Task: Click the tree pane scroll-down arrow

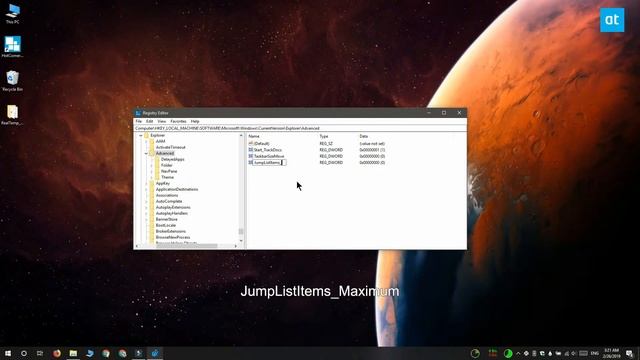Action: pyautogui.click(x=241, y=241)
